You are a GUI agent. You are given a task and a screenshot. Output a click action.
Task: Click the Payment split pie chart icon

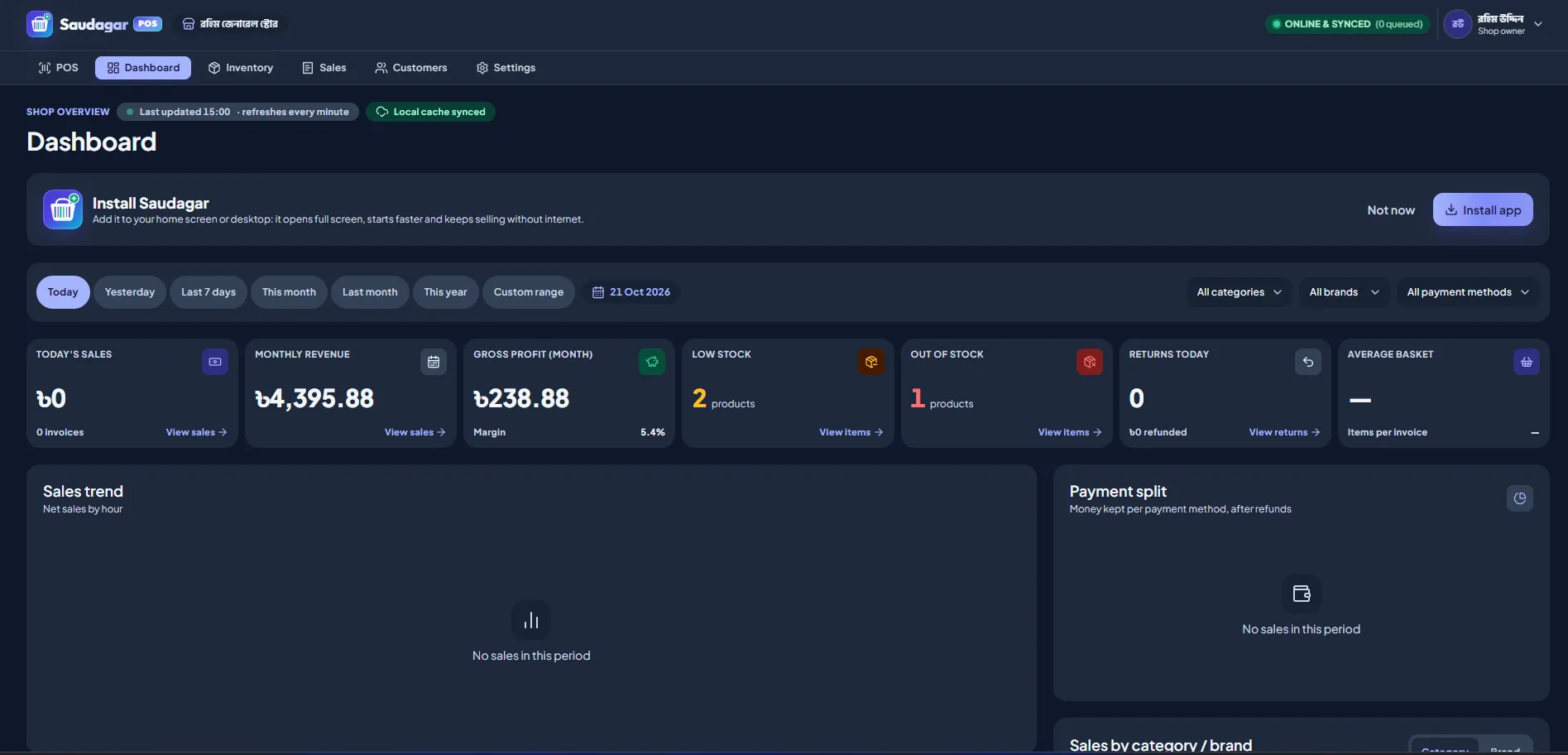point(1520,498)
